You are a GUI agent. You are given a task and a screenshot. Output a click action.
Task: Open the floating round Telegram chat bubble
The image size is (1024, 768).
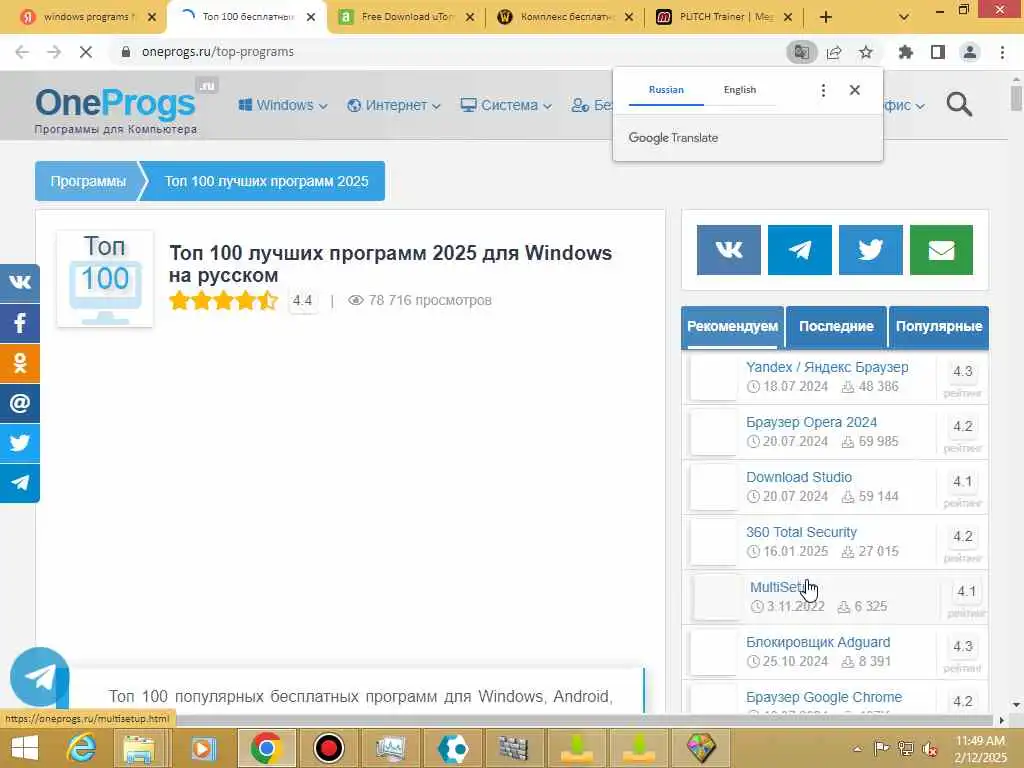point(40,677)
